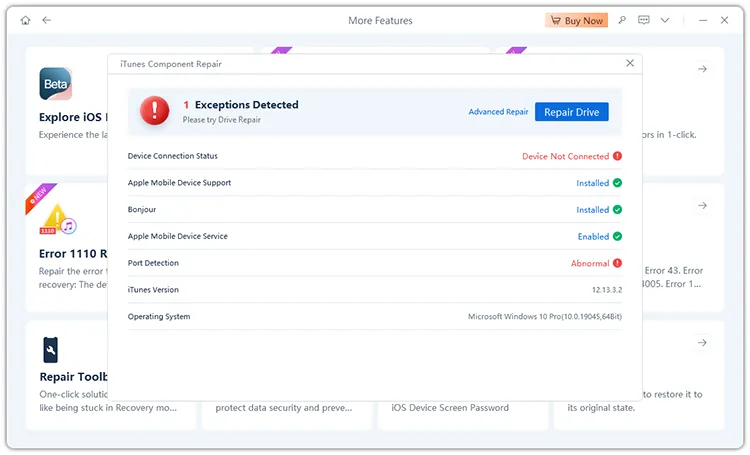The image size is (750, 455).
Task: Click the Beta Explore iOS icon
Action: pos(55,84)
